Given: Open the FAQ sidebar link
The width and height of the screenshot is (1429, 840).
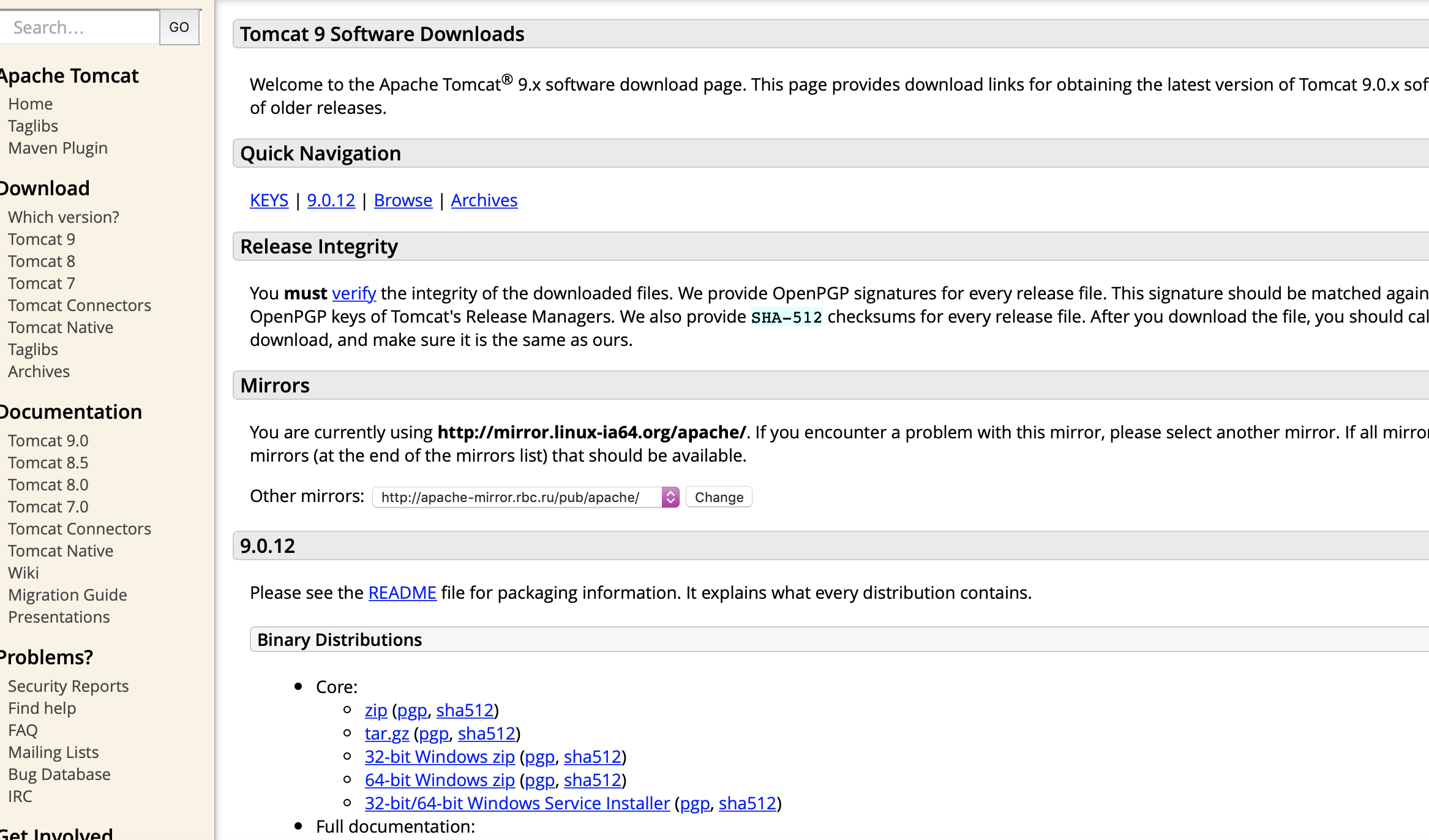Looking at the screenshot, I should tap(23, 730).
